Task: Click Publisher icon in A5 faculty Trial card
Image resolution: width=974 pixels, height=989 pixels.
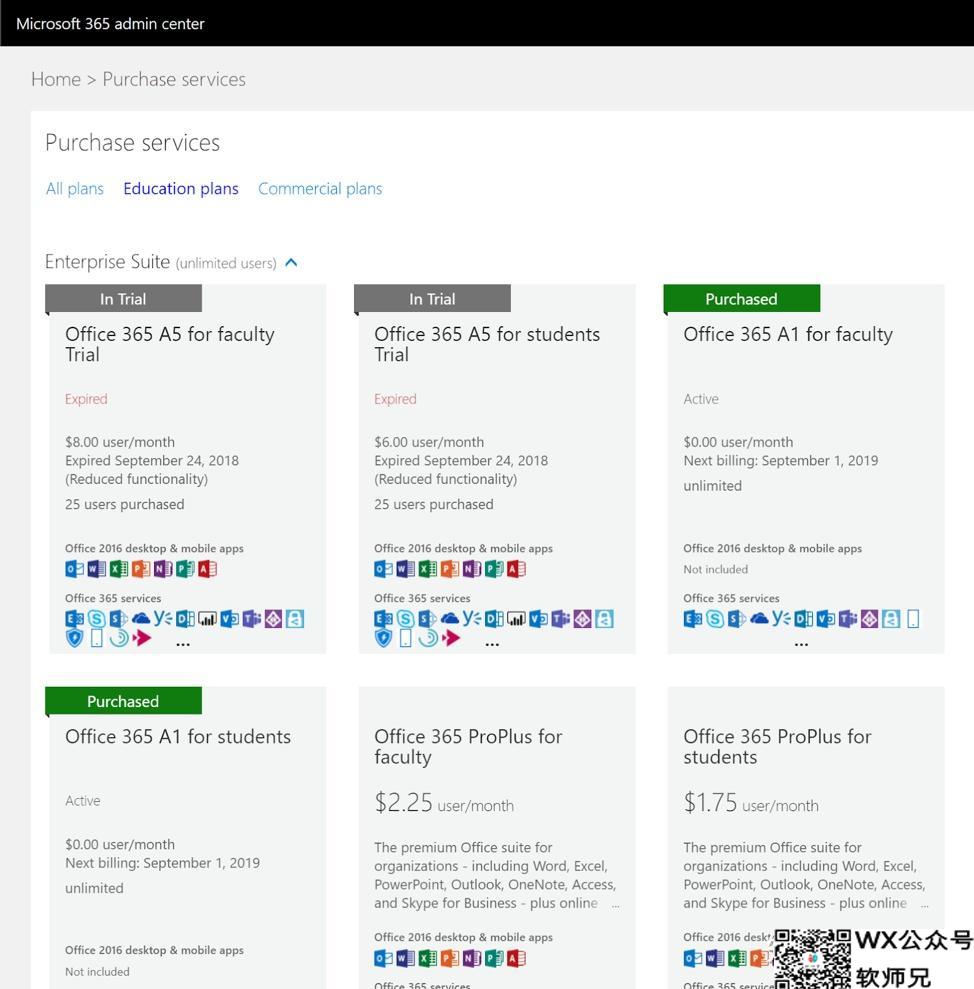Action: [185, 569]
